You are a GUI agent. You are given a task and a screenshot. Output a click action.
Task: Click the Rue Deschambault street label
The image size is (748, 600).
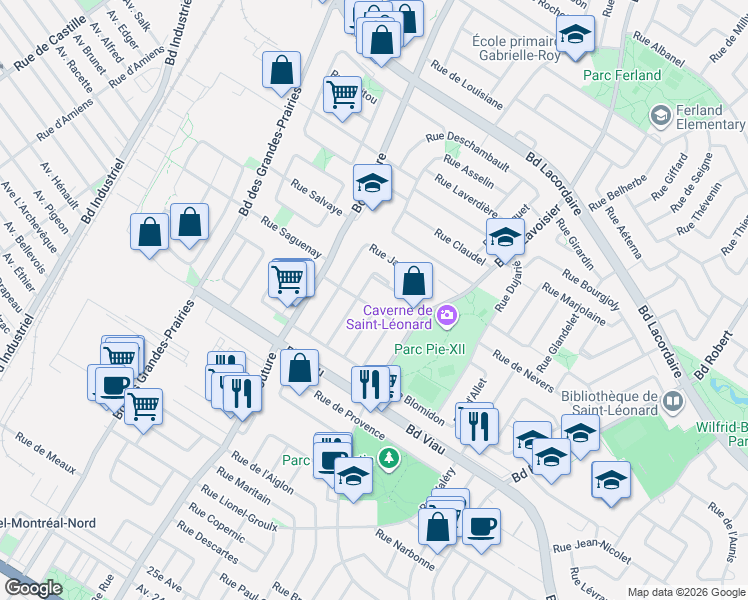(468, 152)
